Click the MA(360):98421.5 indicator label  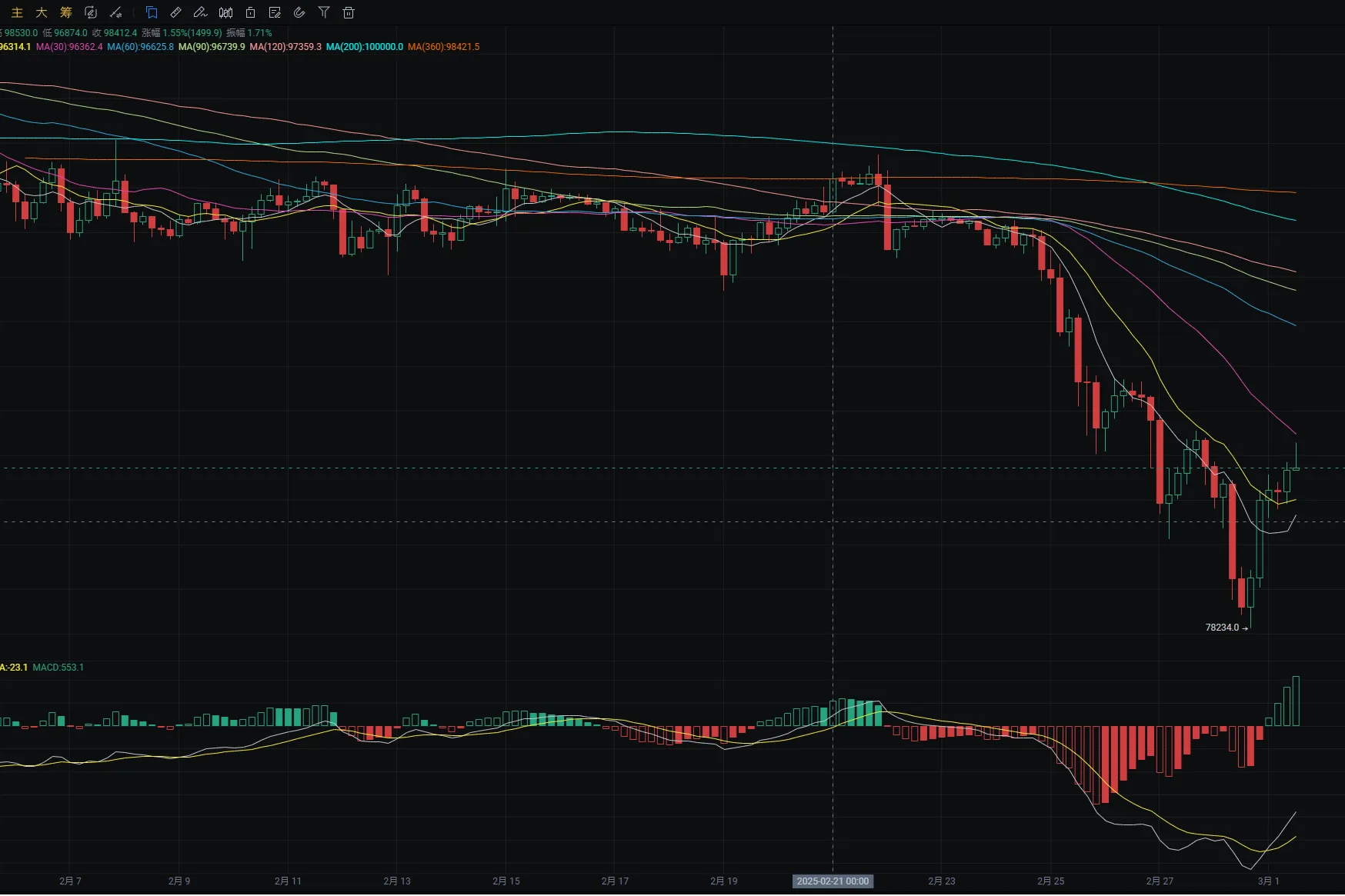click(444, 47)
